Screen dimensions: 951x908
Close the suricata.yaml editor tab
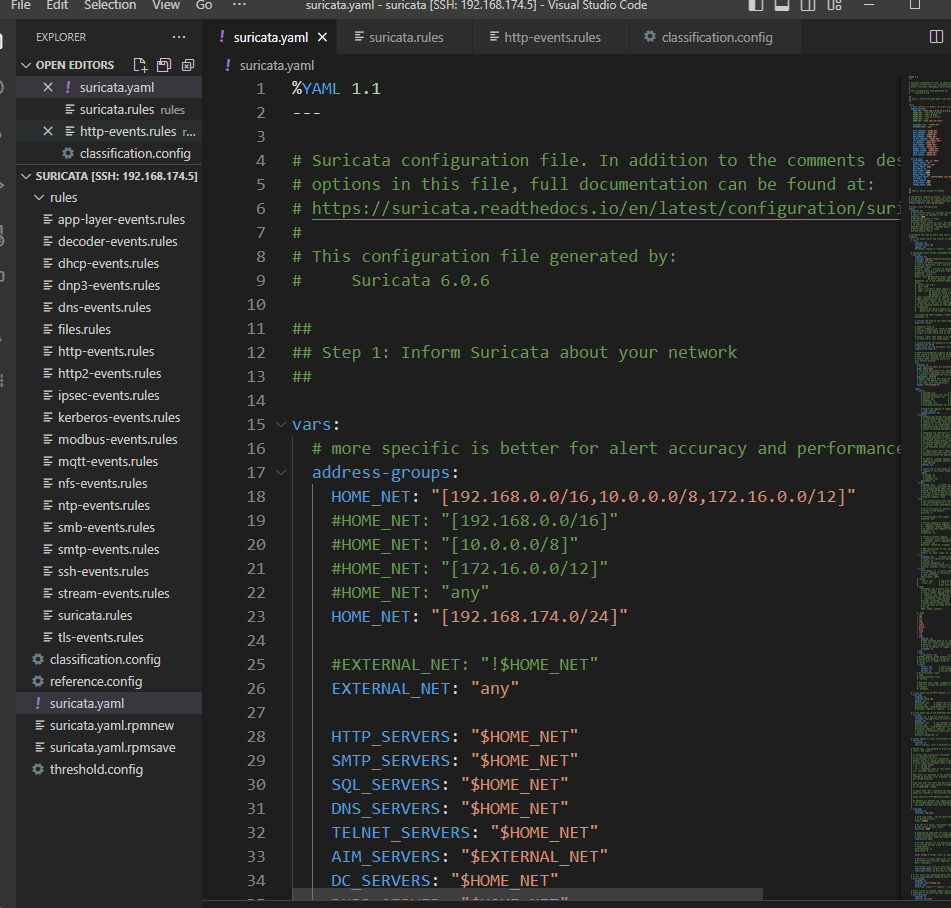point(323,38)
